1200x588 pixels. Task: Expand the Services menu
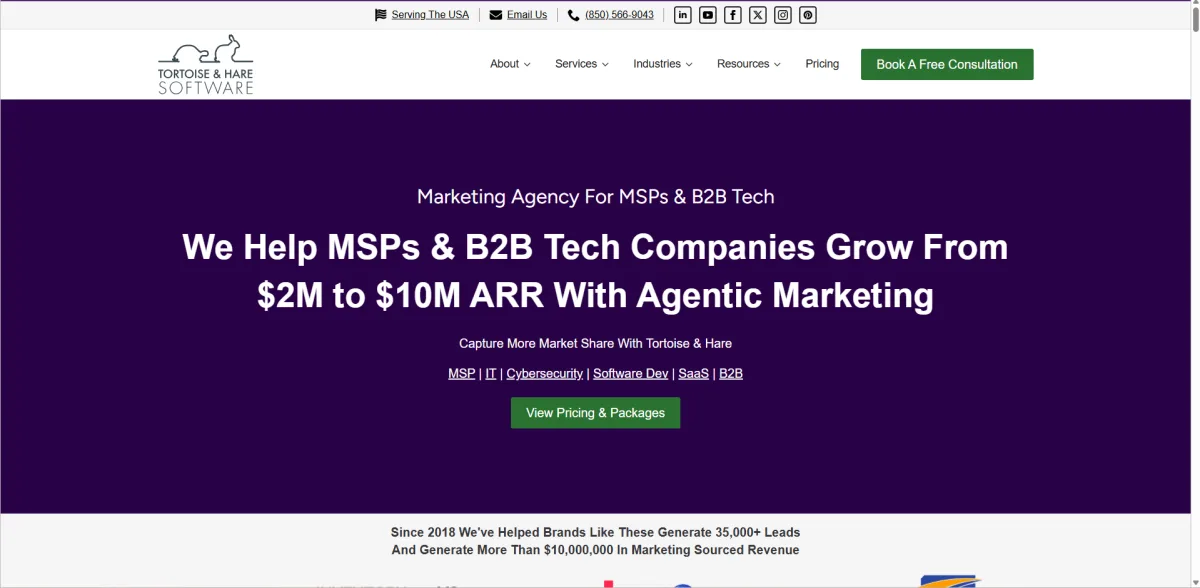click(582, 64)
